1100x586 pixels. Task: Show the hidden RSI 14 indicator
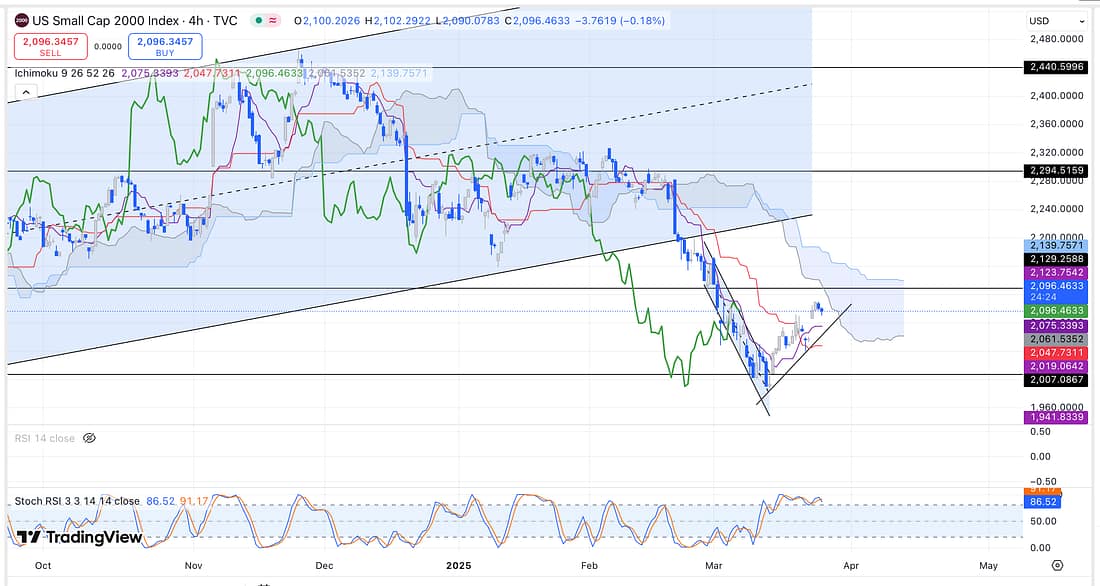pos(89,438)
